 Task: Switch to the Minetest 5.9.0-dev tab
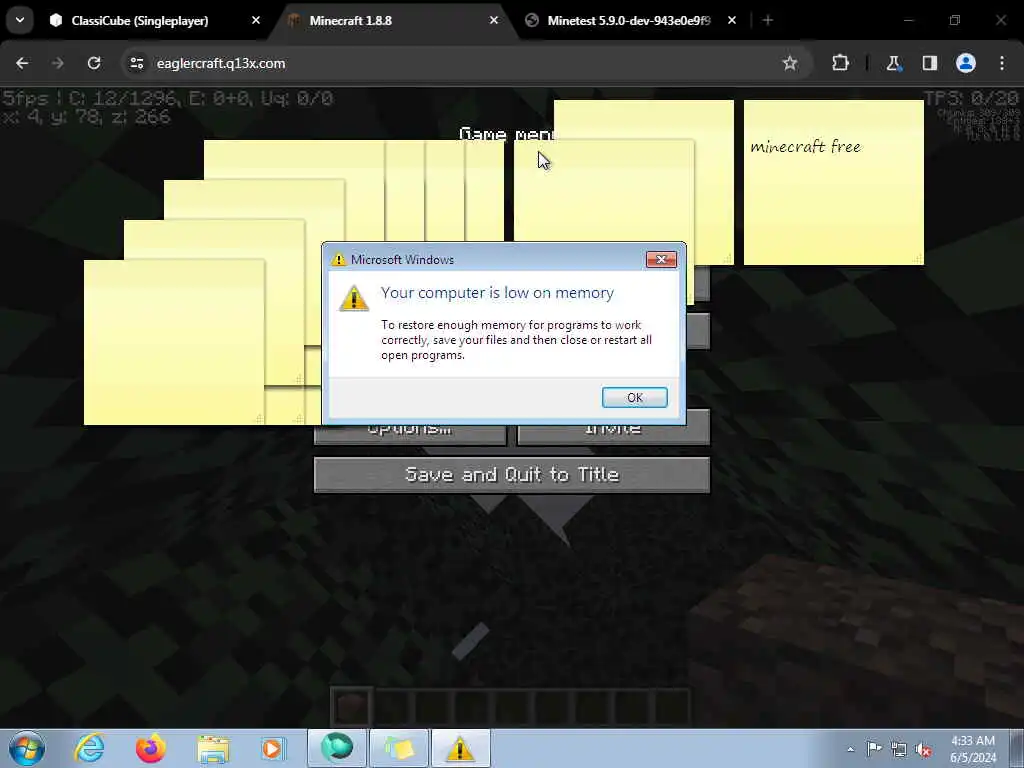click(630, 20)
